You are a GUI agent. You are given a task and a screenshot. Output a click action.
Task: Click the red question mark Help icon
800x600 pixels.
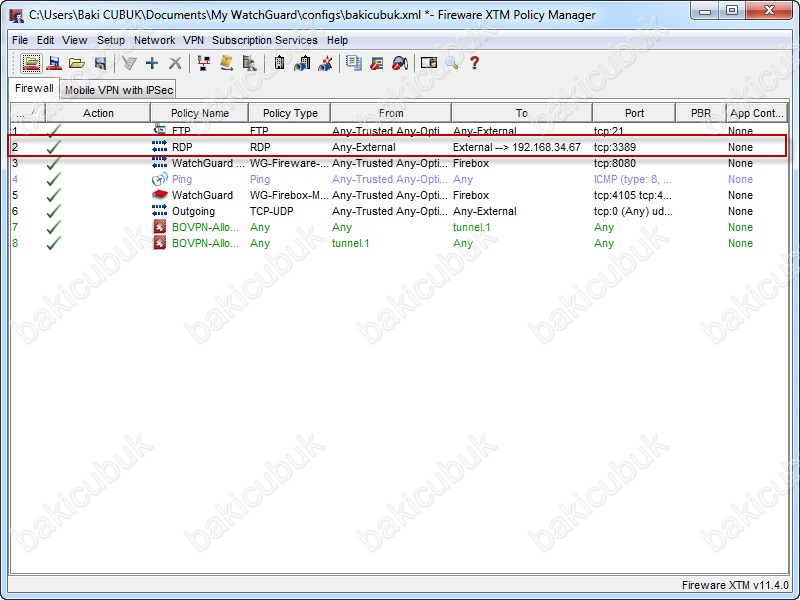[x=474, y=63]
